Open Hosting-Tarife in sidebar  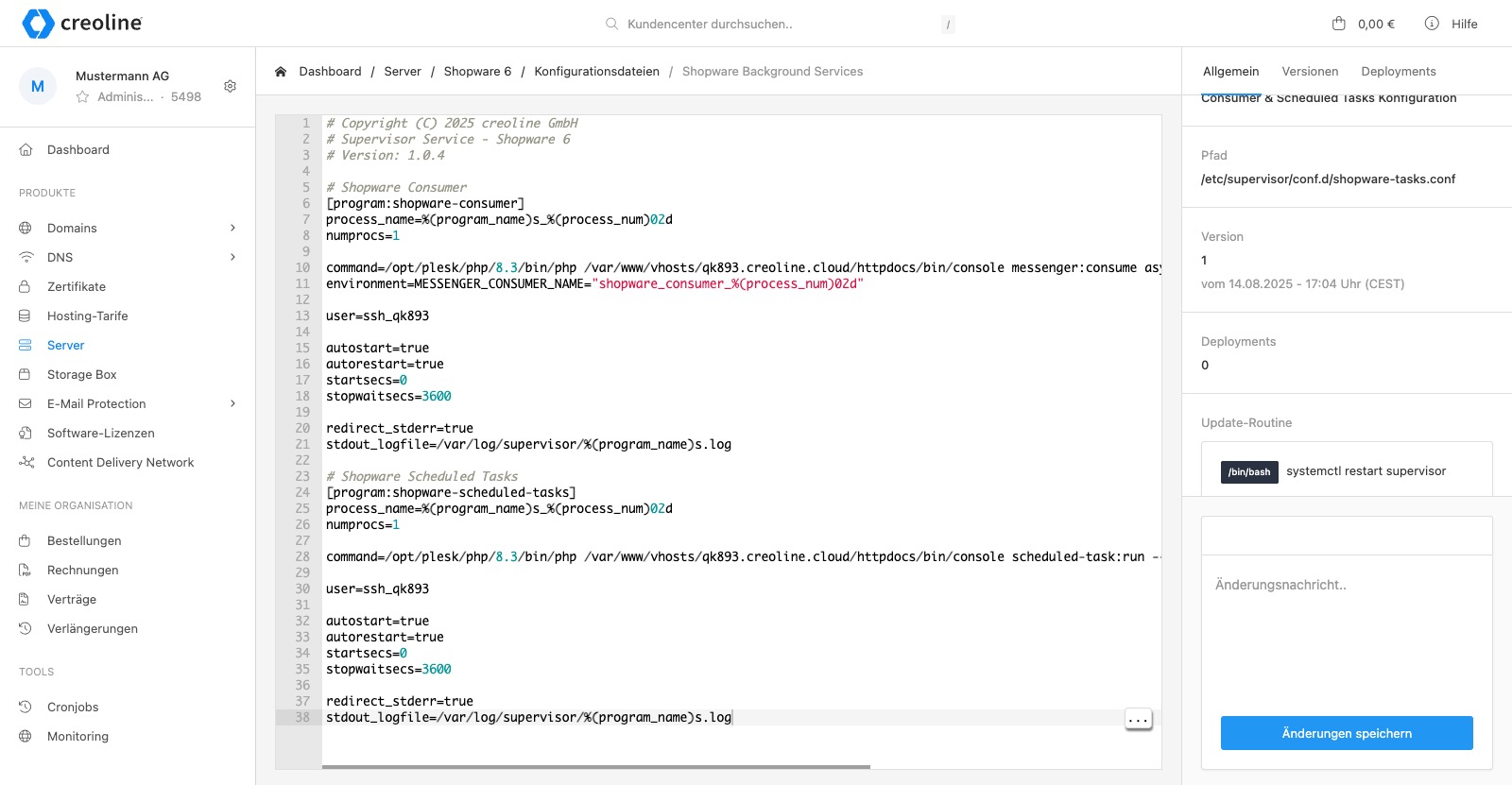pyautogui.click(x=87, y=316)
